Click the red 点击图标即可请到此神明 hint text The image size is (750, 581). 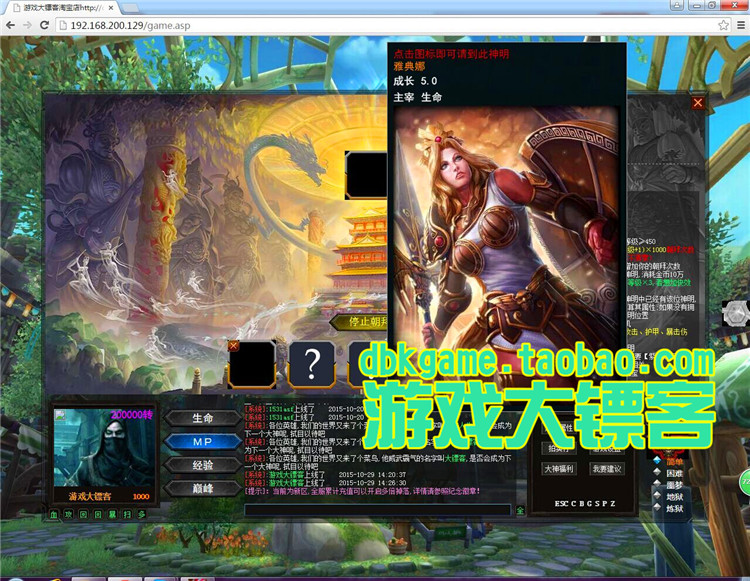point(451,54)
